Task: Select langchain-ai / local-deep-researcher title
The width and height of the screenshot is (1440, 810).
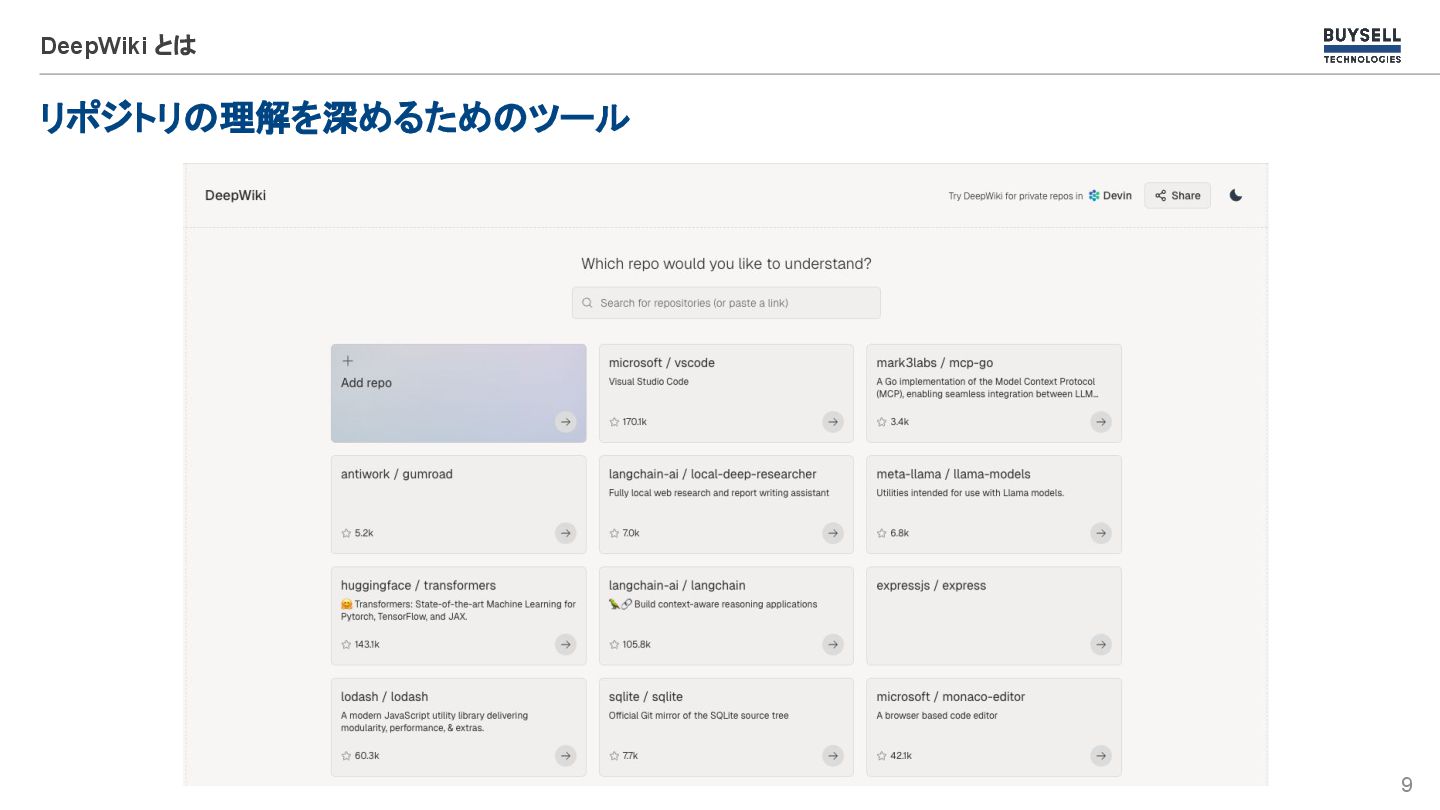Action: [713, 474]
